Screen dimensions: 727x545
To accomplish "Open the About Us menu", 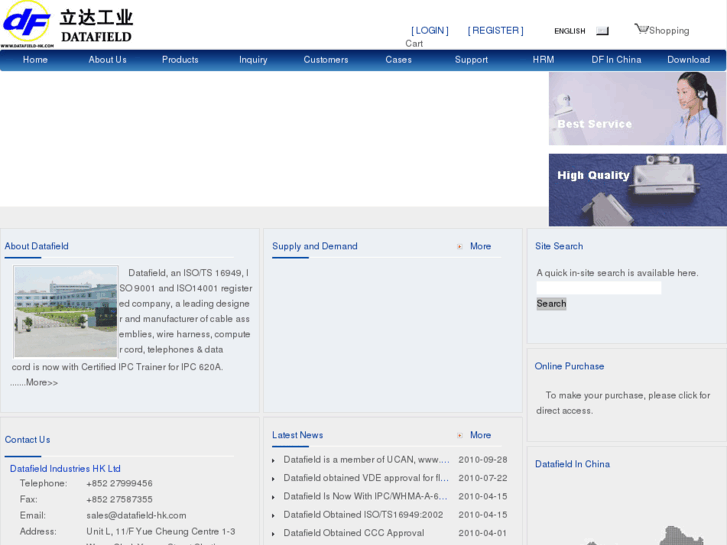I will (108, 60).
